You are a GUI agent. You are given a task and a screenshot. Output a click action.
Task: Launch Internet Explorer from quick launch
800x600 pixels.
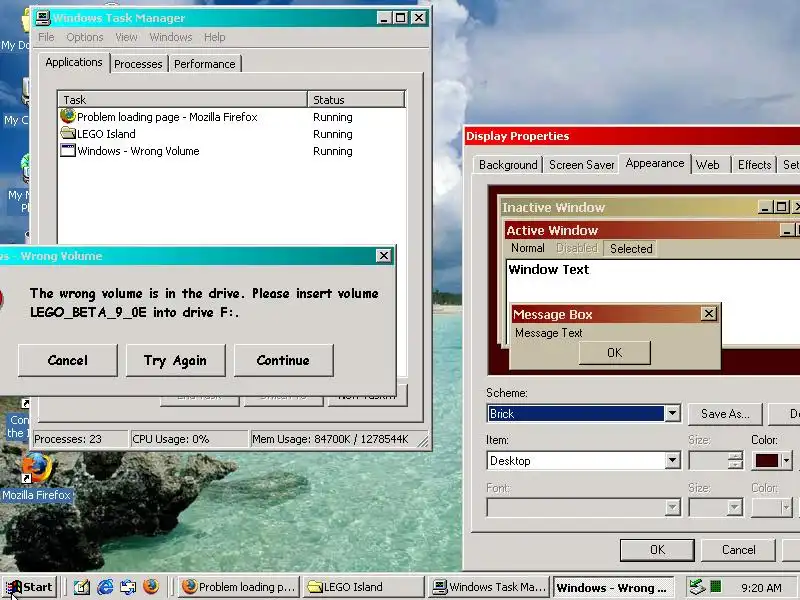pyautogui.click(x=105, y=587)
